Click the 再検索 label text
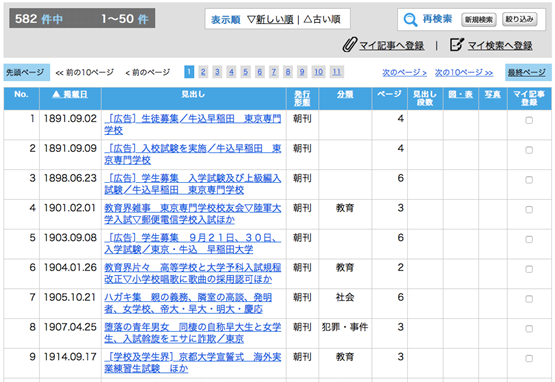Image resolution: width=555 pixels, height=382 pixels. [437, 19]
